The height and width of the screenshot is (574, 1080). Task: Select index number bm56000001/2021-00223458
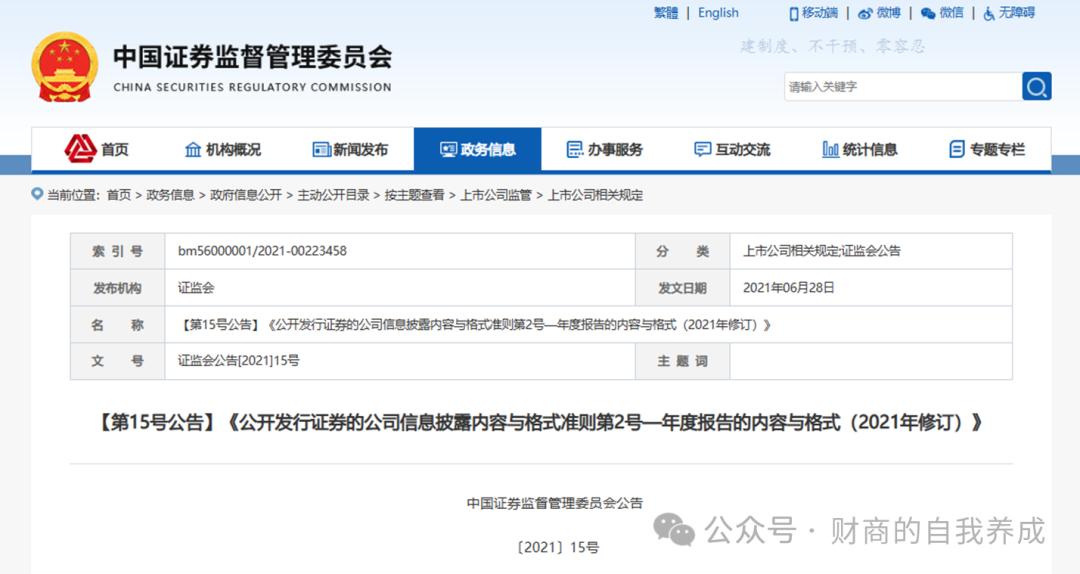(262, 251)
